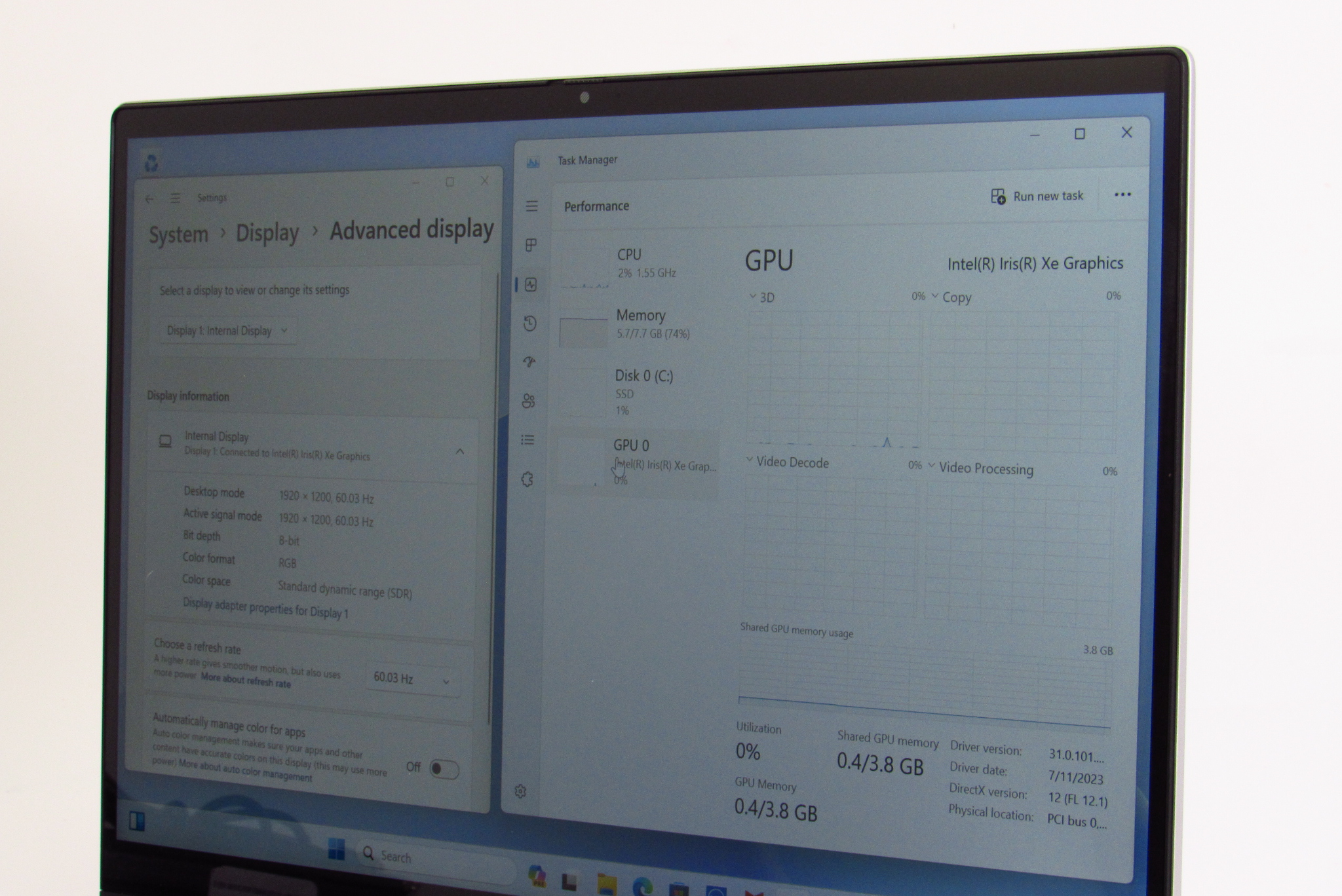The width and height of the screenshot is (1342, 896).
Task: Toggle auto color management switch
Action: coord(444,770)
